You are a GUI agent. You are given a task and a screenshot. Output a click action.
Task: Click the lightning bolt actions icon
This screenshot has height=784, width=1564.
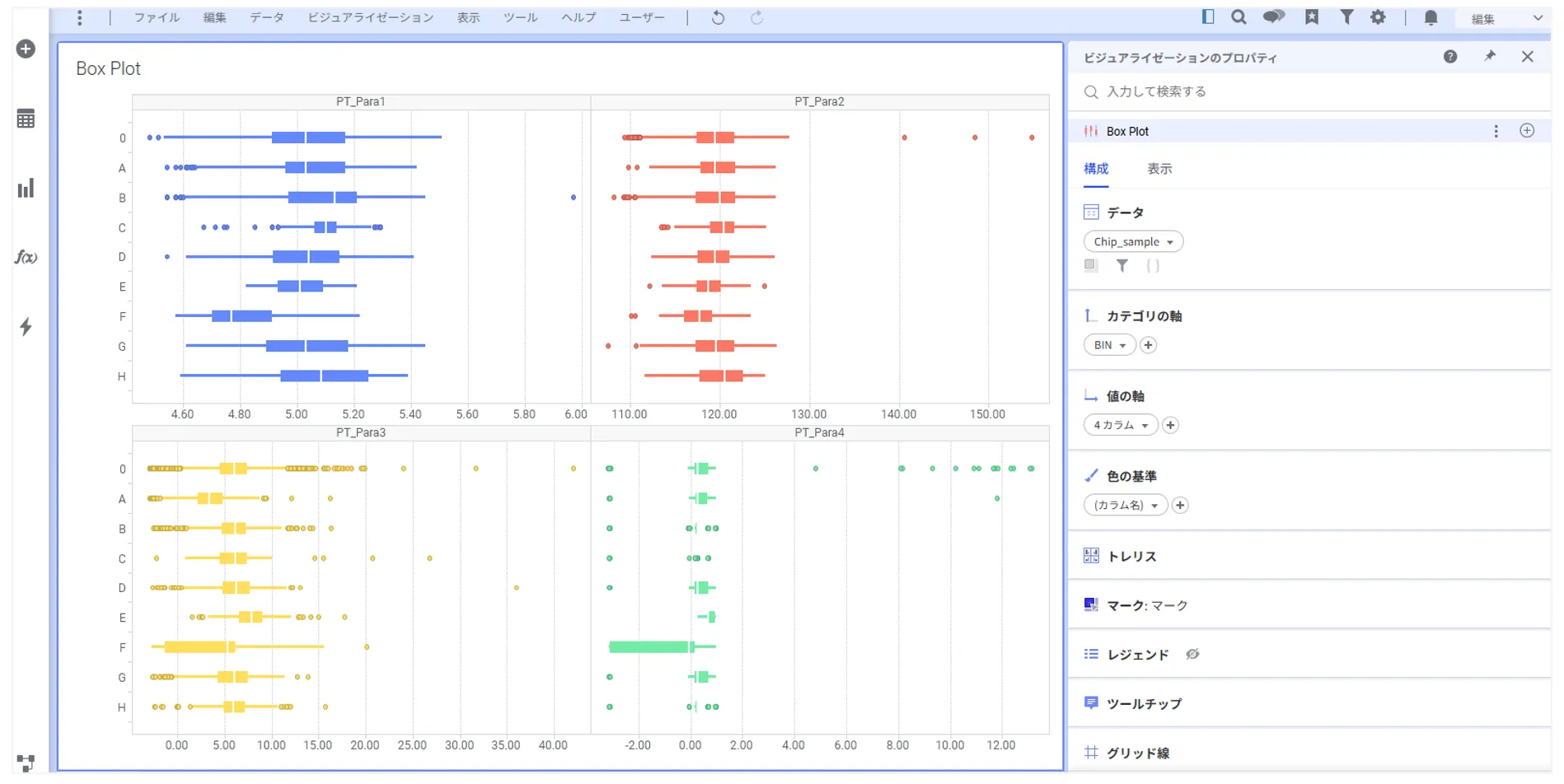[x=26, y=327]
